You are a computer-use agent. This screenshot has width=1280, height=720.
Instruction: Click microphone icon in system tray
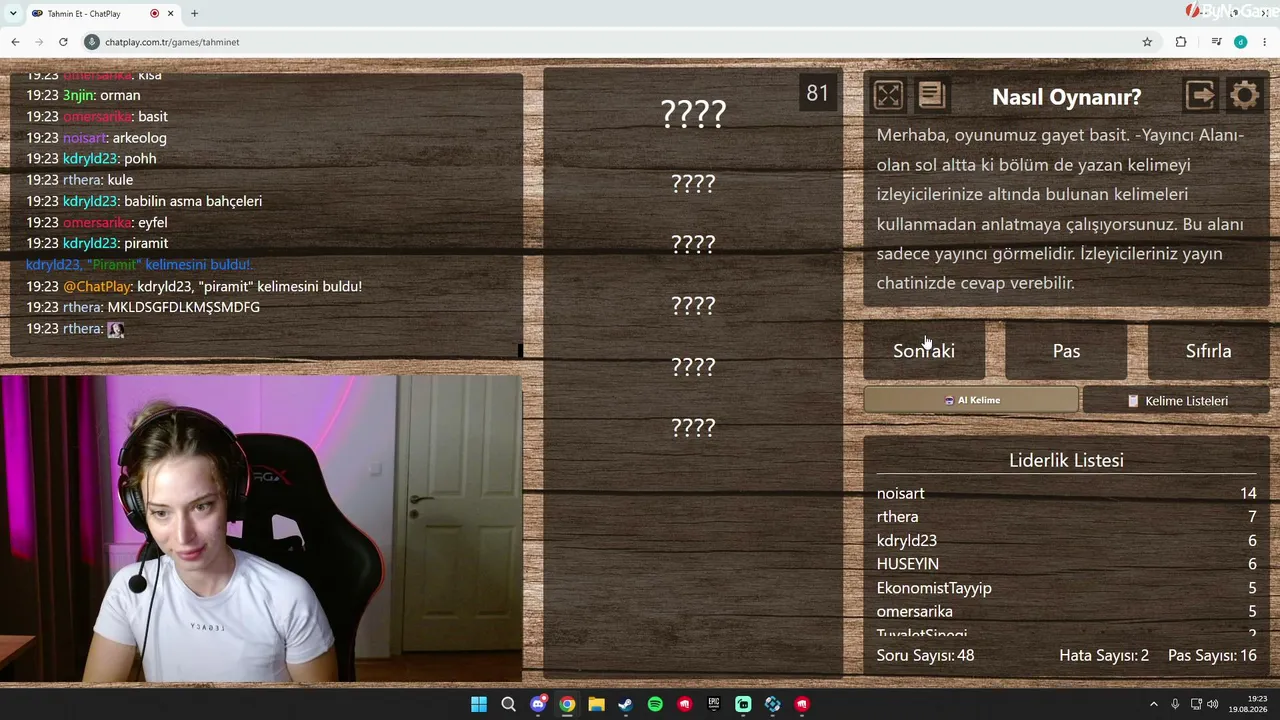tap(1176, 704)
